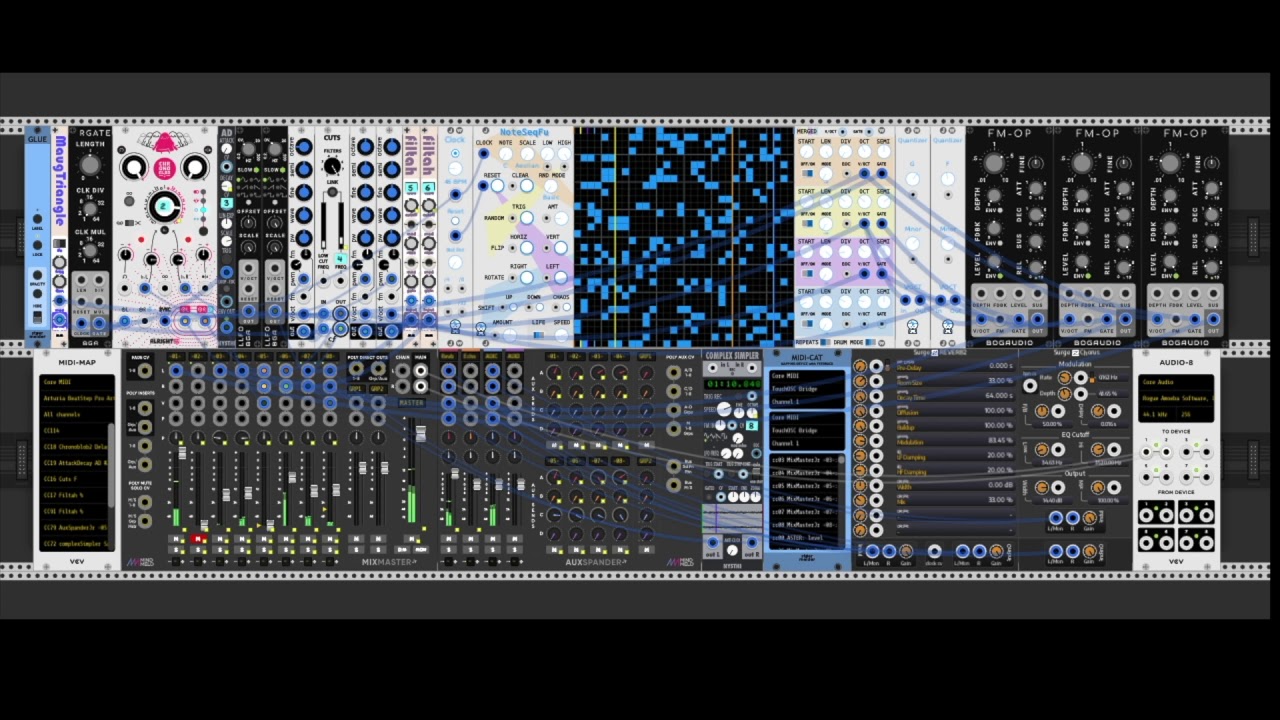Open the MIDI-MAP Arturia Beatstep device dropdown
The width and height of the screenshot is (1280, 720).
point(77,398)
